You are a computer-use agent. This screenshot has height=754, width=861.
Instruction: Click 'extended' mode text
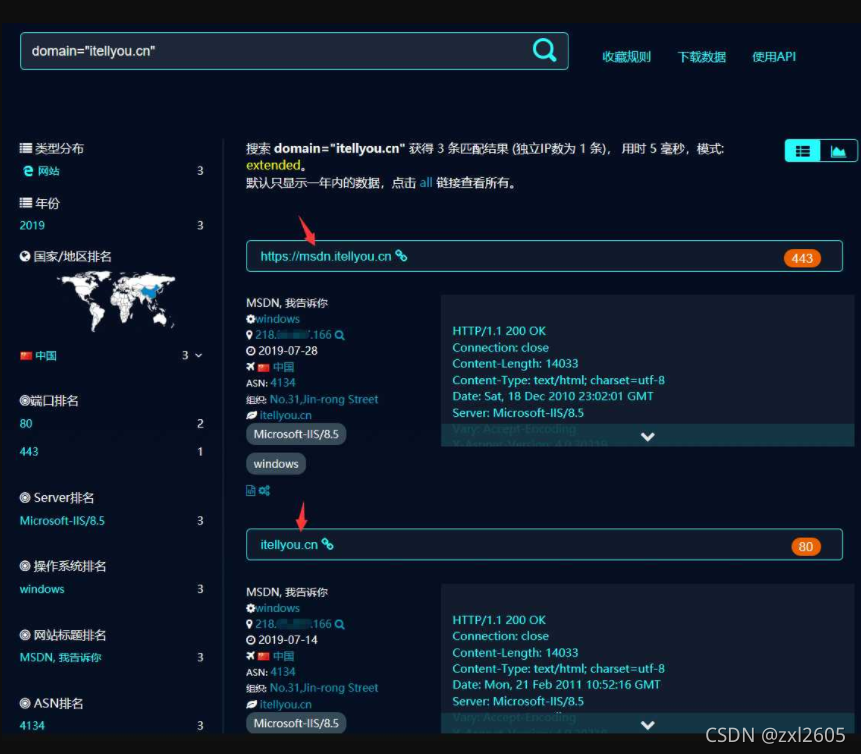coord(273,165)
